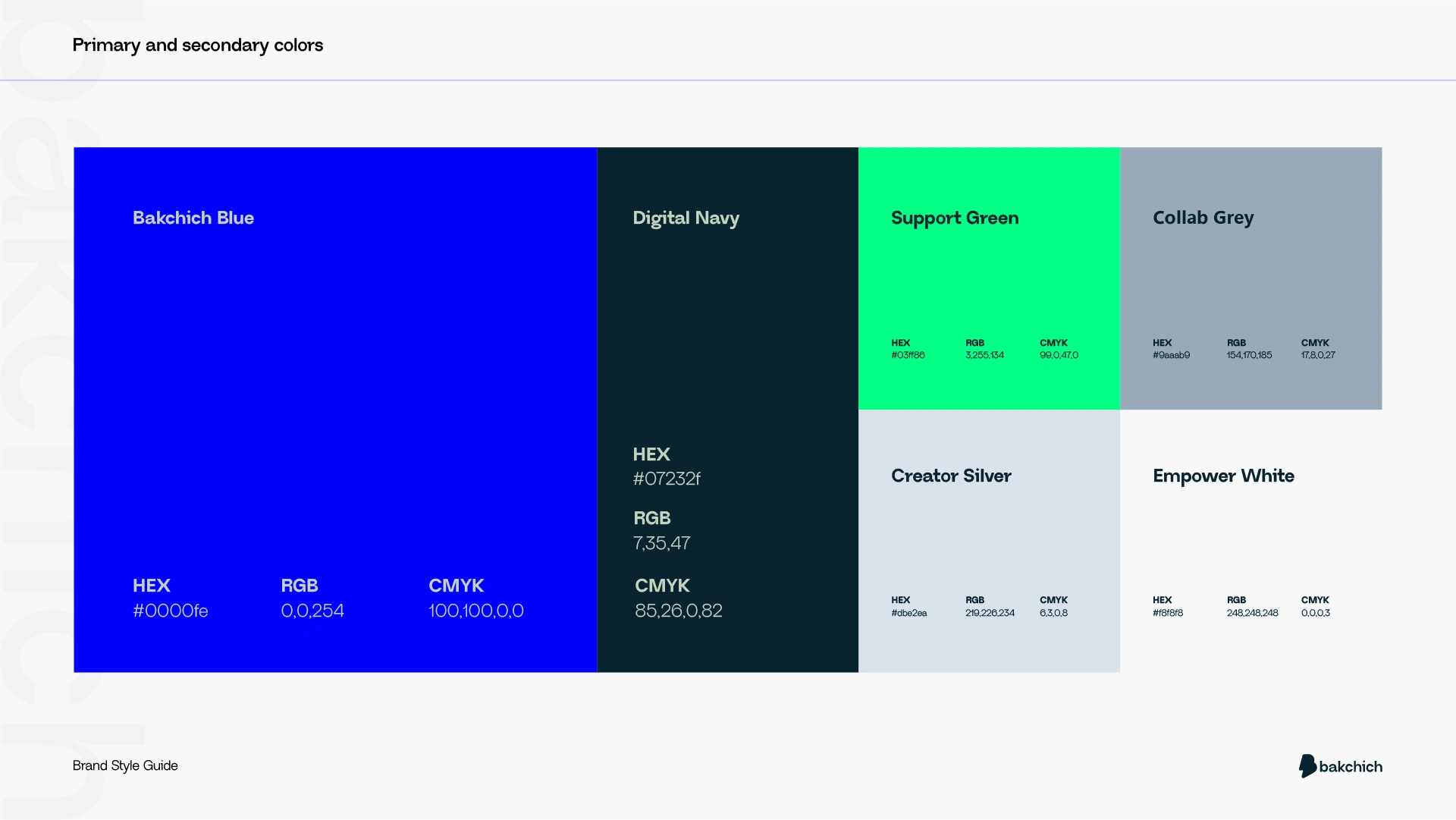The image size is (1456, 820).
Task: Click the 'Empower White' swatch title
Action: click(x=1224, y=476)
